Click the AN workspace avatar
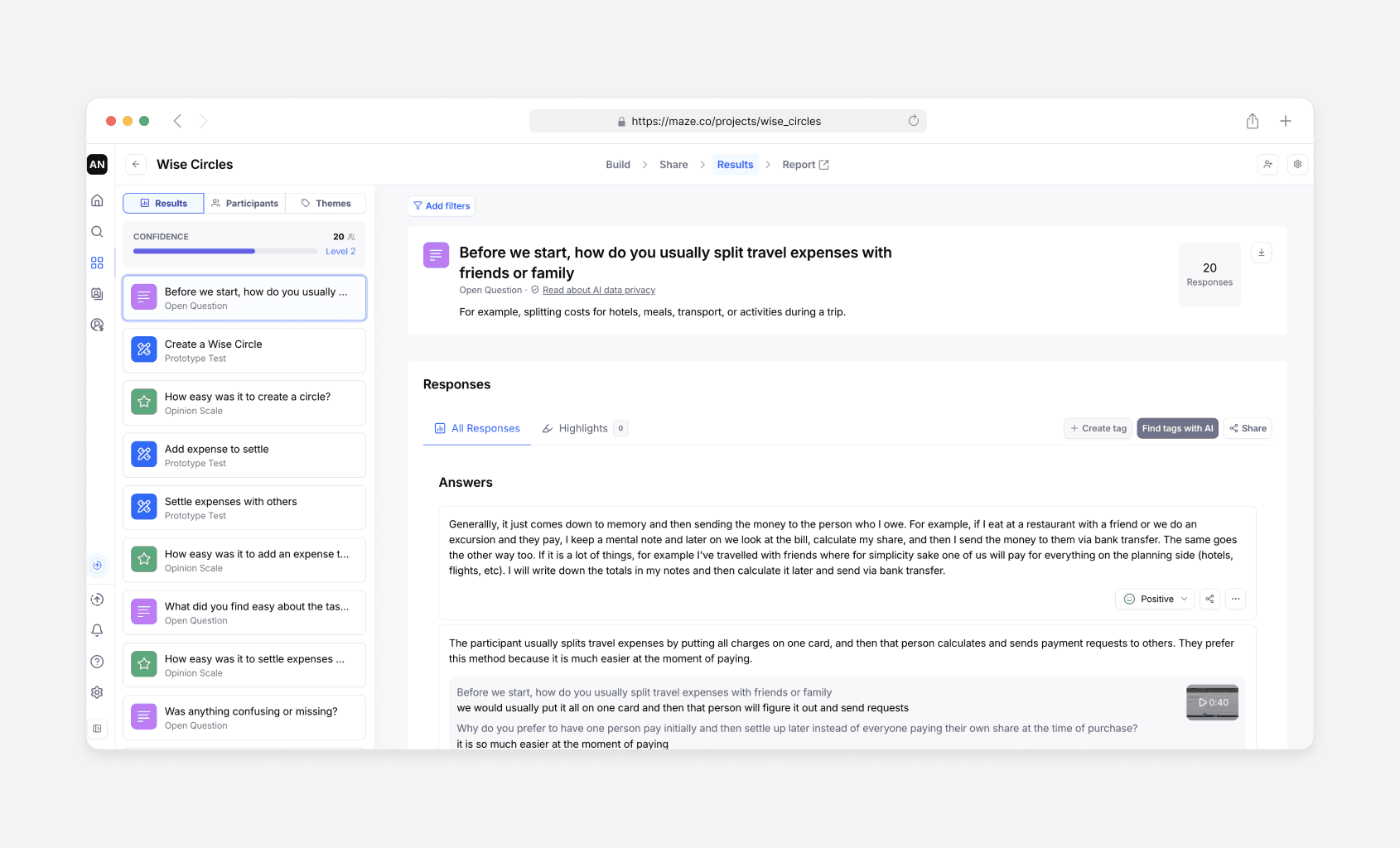 pos(97,164)
